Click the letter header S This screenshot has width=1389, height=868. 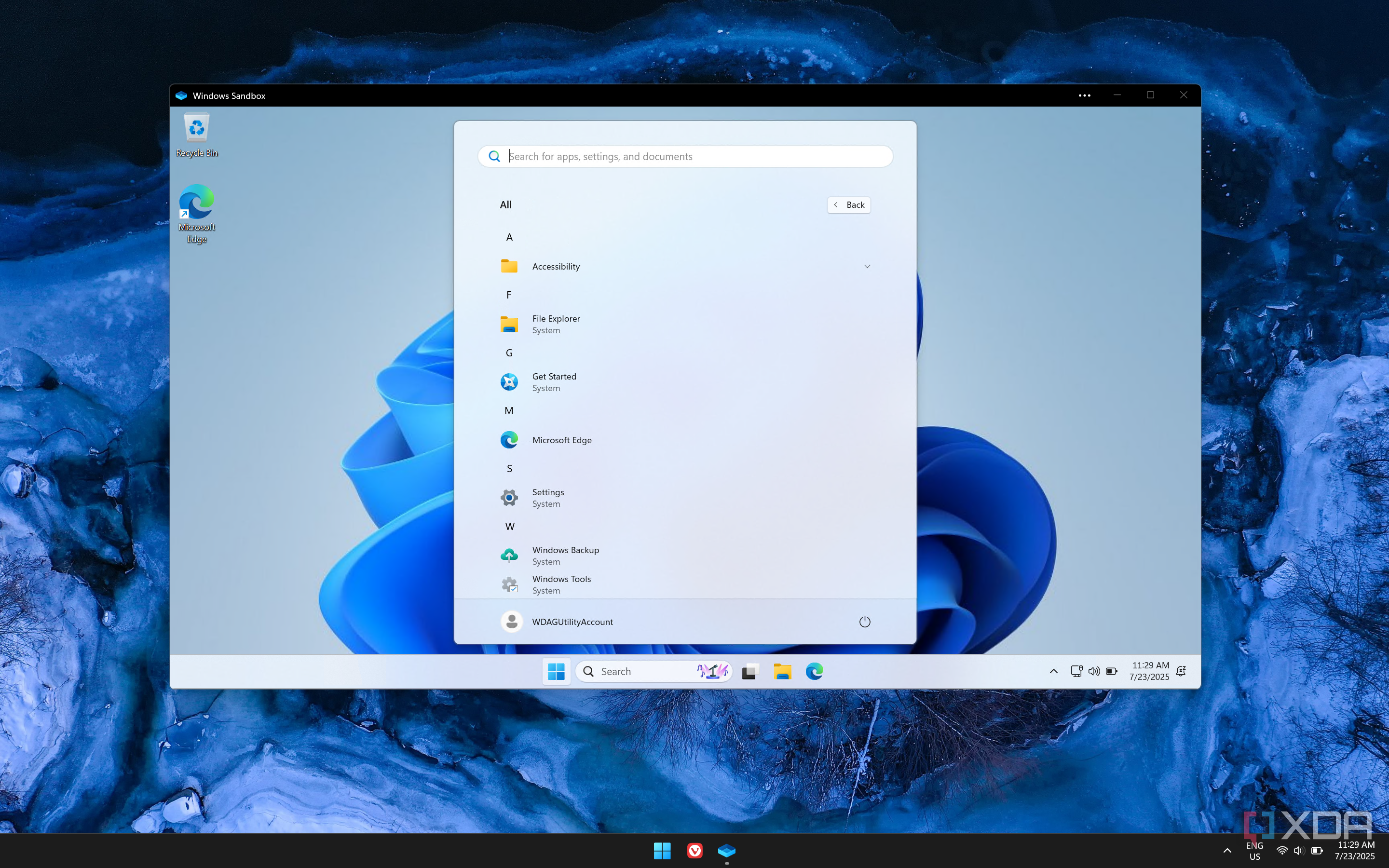tap(509, 468)
